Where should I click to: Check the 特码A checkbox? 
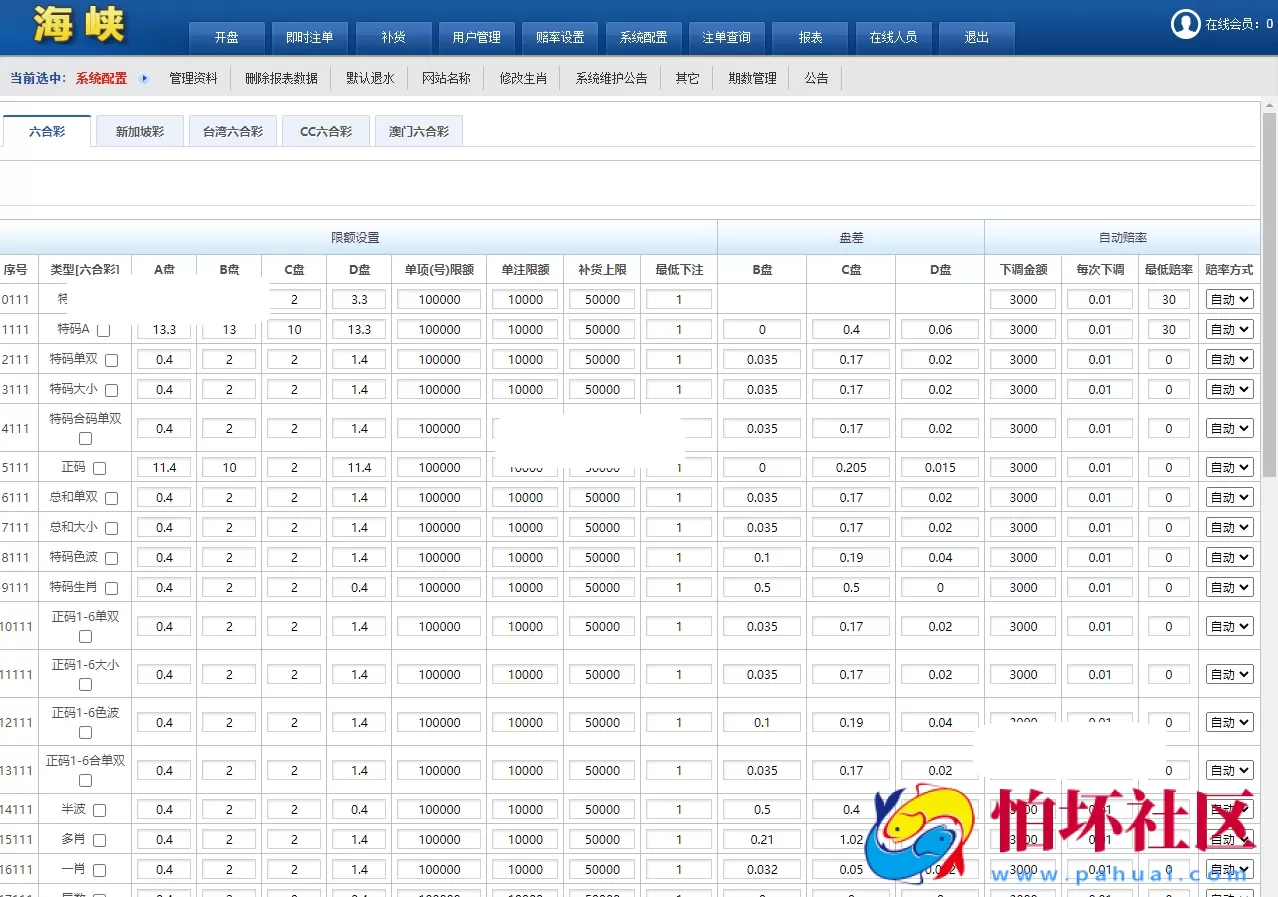pos(103,330)
